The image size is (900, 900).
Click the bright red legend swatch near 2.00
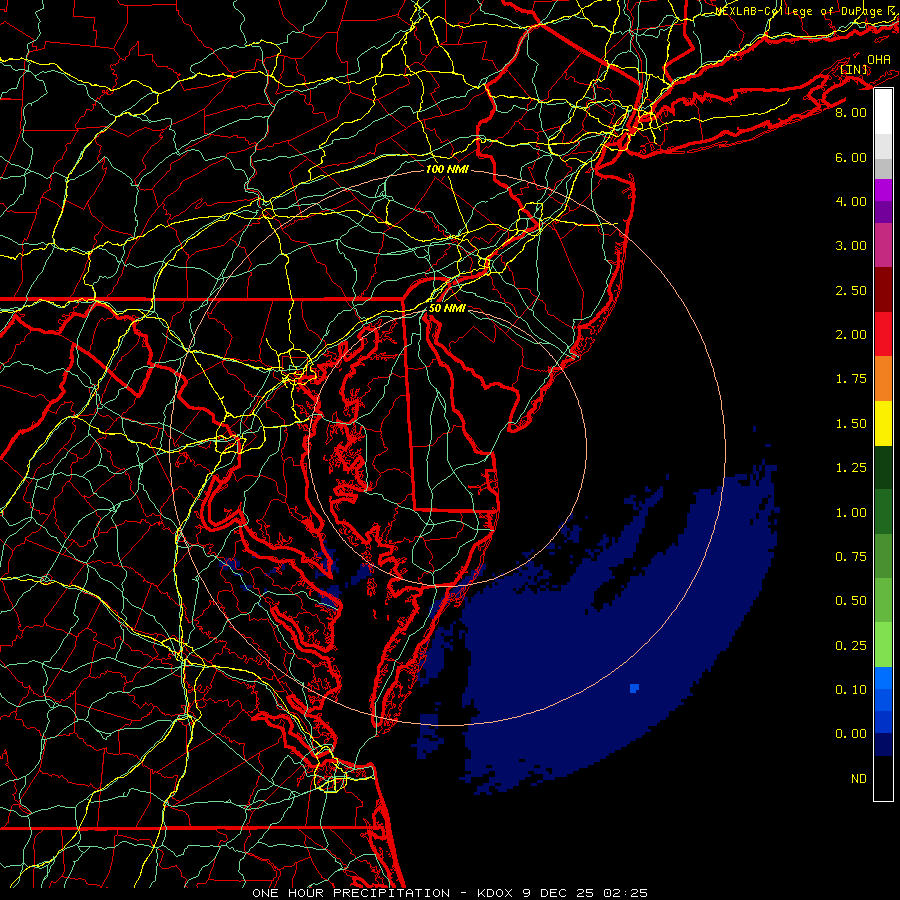[x=883, y=334]
